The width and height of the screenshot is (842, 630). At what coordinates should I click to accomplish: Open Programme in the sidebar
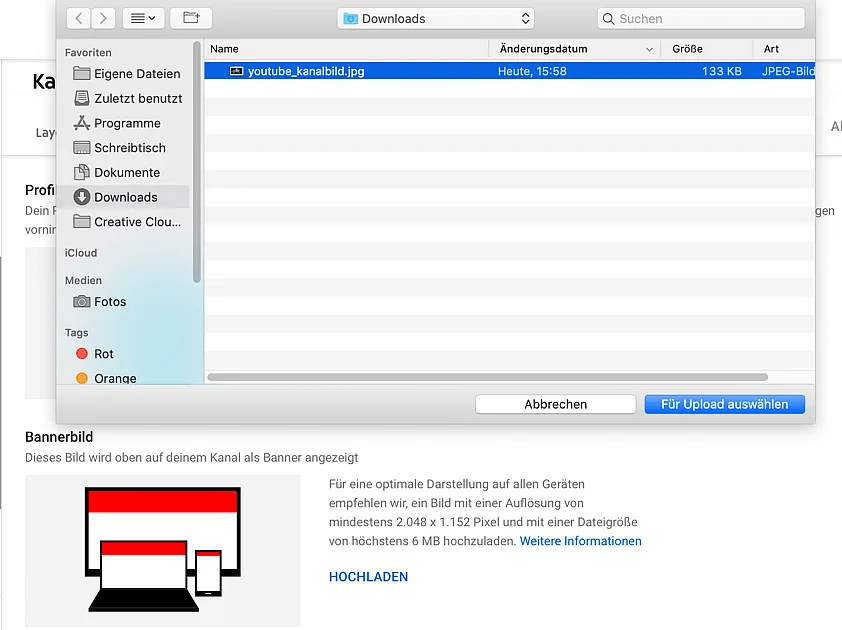pos(127,123)
